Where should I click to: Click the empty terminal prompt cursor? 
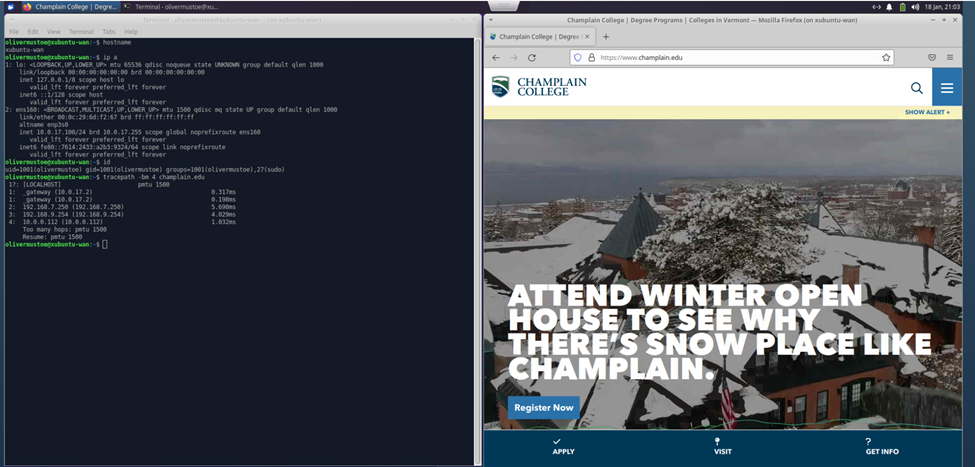(x=105, y=244)
